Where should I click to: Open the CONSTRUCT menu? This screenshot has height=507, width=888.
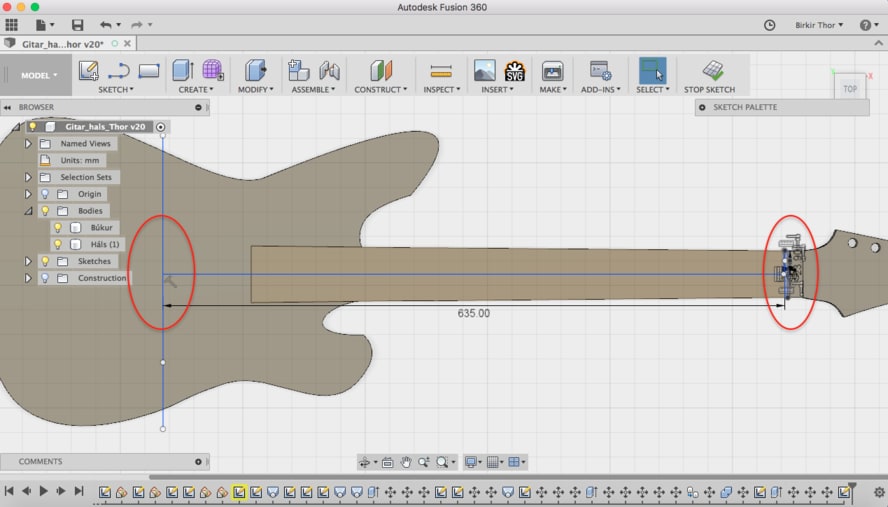pyautogui.click(x=381, y=90)
